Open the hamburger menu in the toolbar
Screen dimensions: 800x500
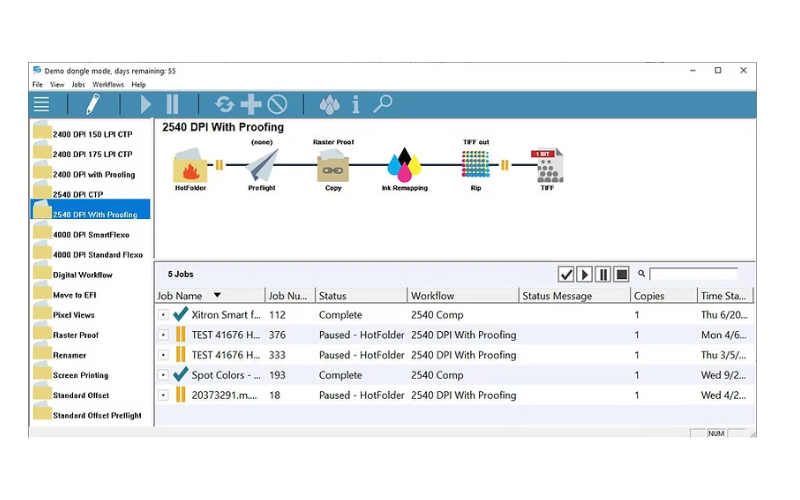(x=41, y=104)
